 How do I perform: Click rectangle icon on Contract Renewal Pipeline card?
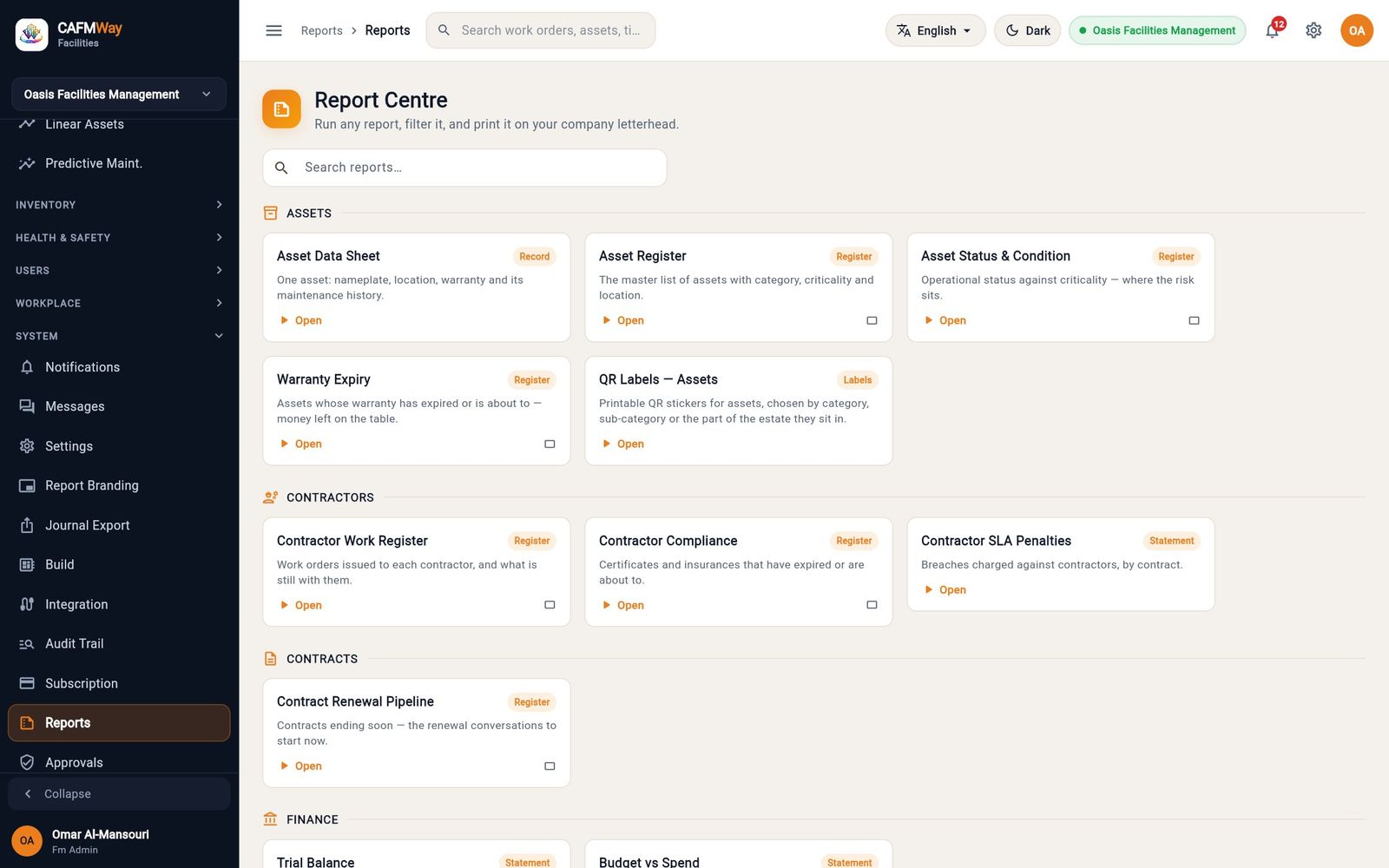point(550,766)
